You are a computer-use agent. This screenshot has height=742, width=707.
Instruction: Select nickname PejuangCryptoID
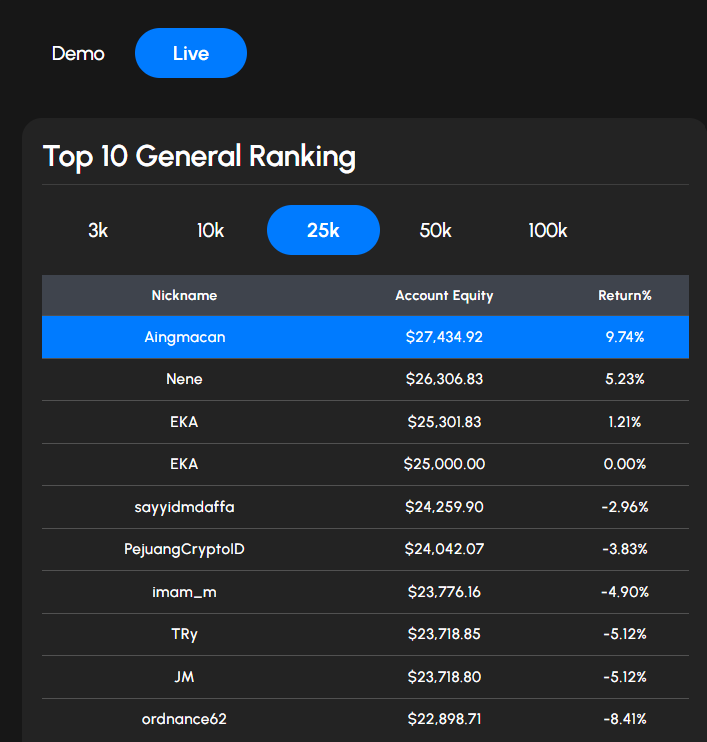(x=184, y=549)
